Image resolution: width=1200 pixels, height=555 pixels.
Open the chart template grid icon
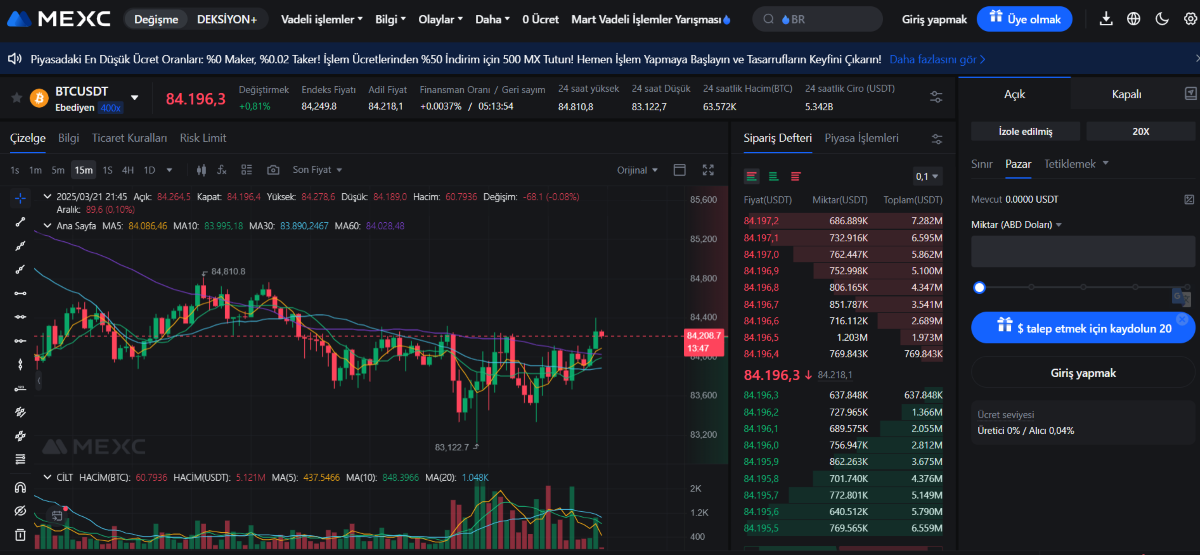(x=248, y=170)
